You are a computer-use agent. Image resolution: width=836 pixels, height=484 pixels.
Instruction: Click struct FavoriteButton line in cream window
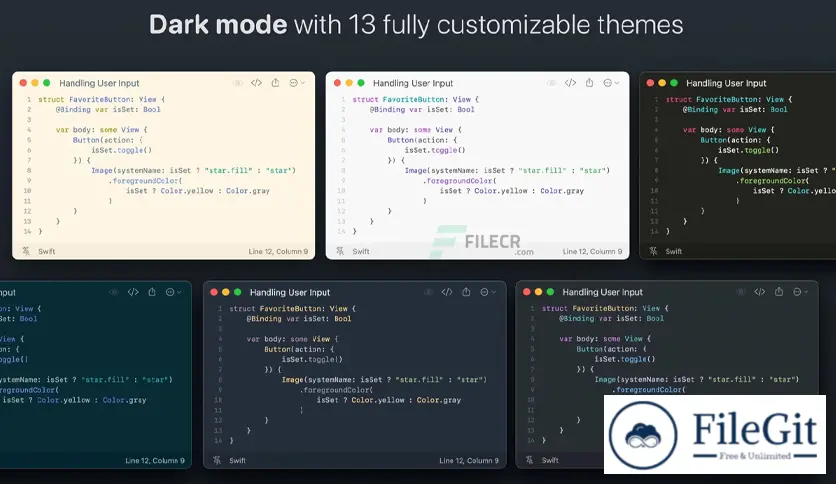pyautogui.click(x=101, y=100)
